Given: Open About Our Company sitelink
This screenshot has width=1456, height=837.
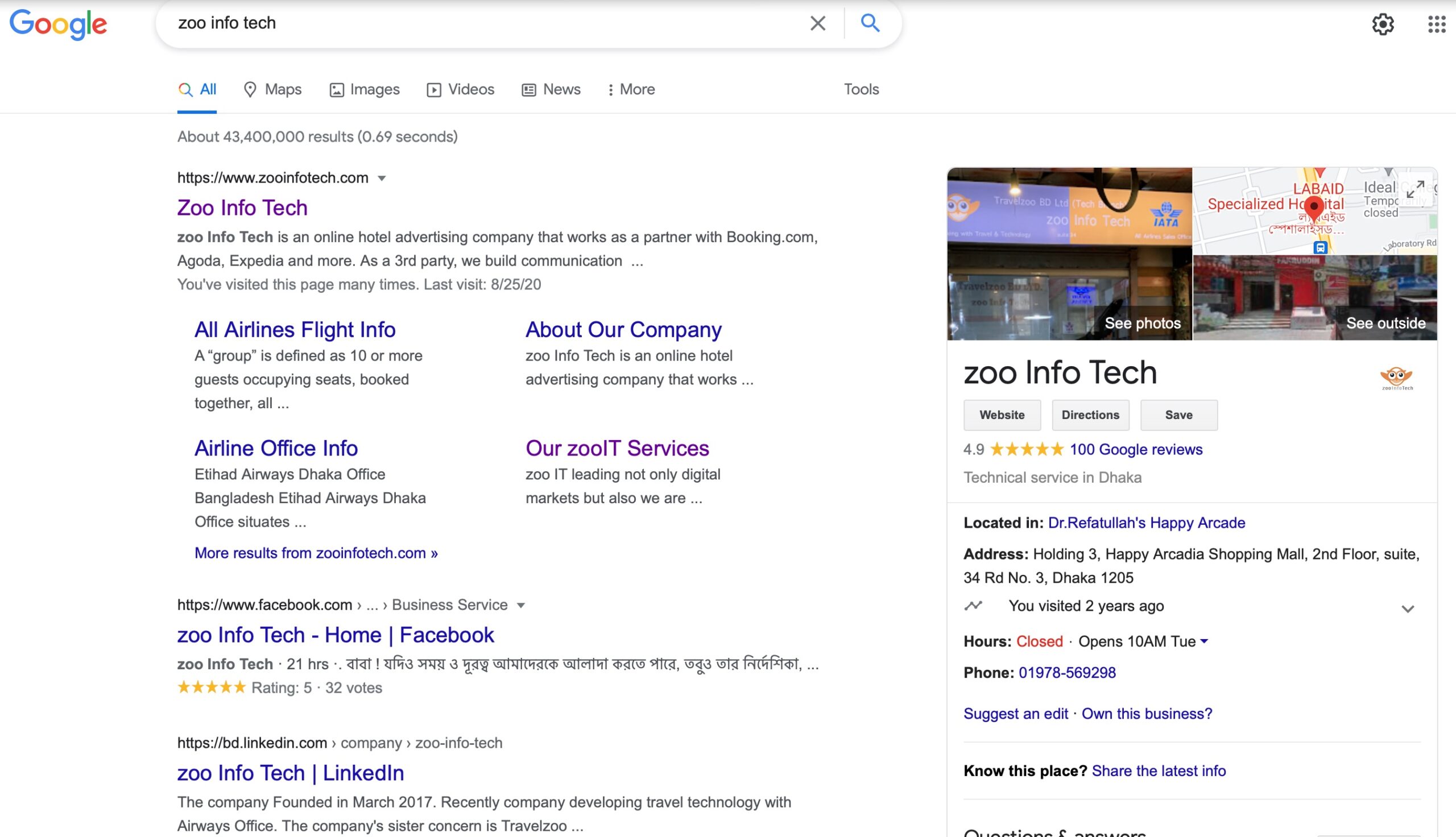Looking at the screenshot, I should click(x=623, y=329).
